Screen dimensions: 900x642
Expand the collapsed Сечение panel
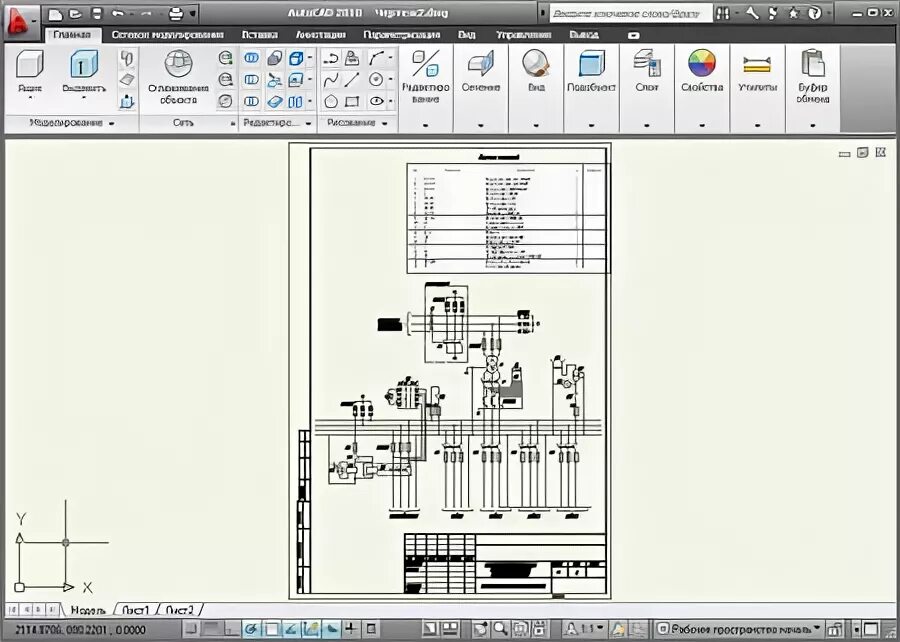(480, 88)
